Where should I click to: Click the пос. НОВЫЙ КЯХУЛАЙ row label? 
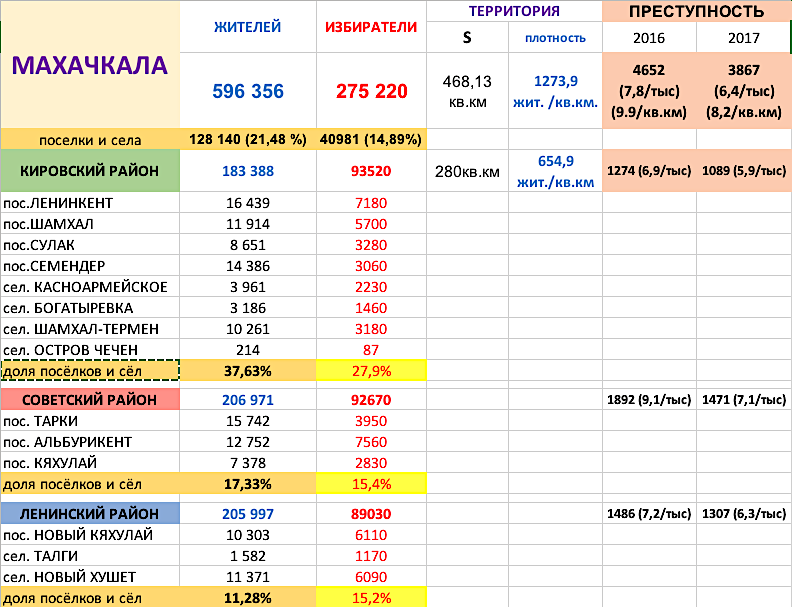click(90, 535)
